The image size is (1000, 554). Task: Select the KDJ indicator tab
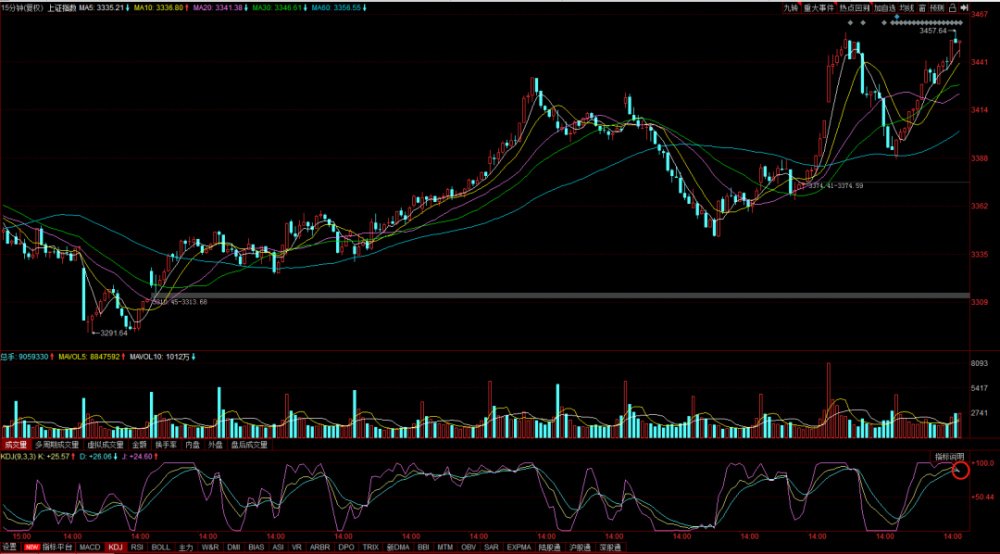pos(115,547)
